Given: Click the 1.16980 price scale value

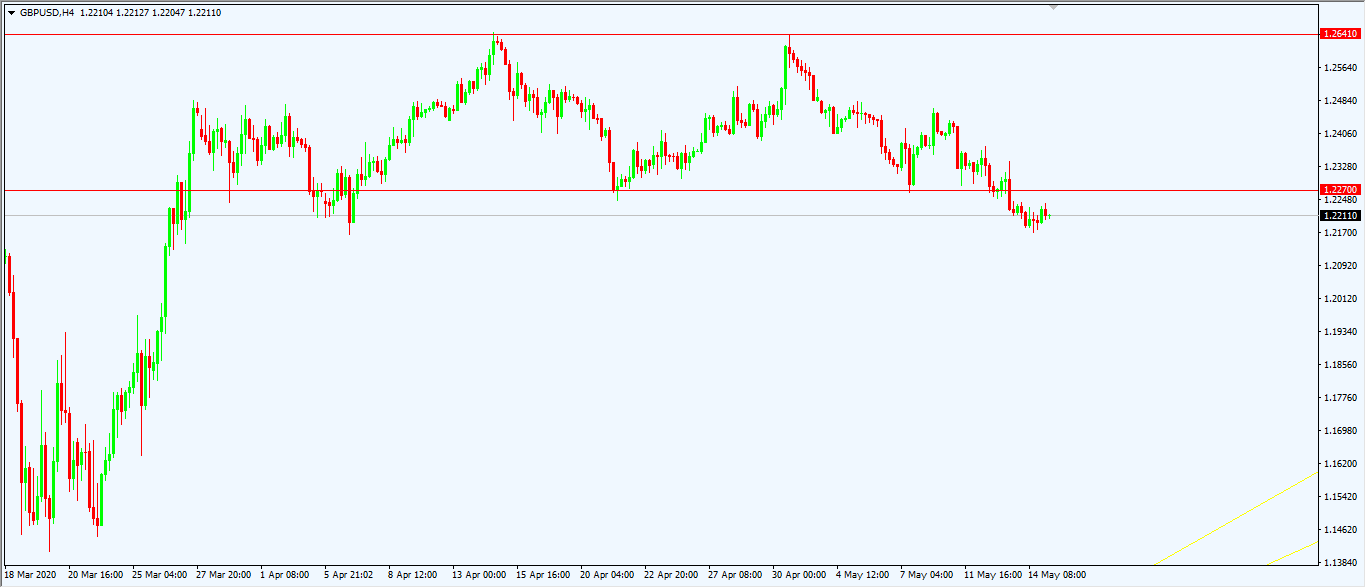Looking at the screenshot, I should pyautogui.click(x=1340, y=431).
